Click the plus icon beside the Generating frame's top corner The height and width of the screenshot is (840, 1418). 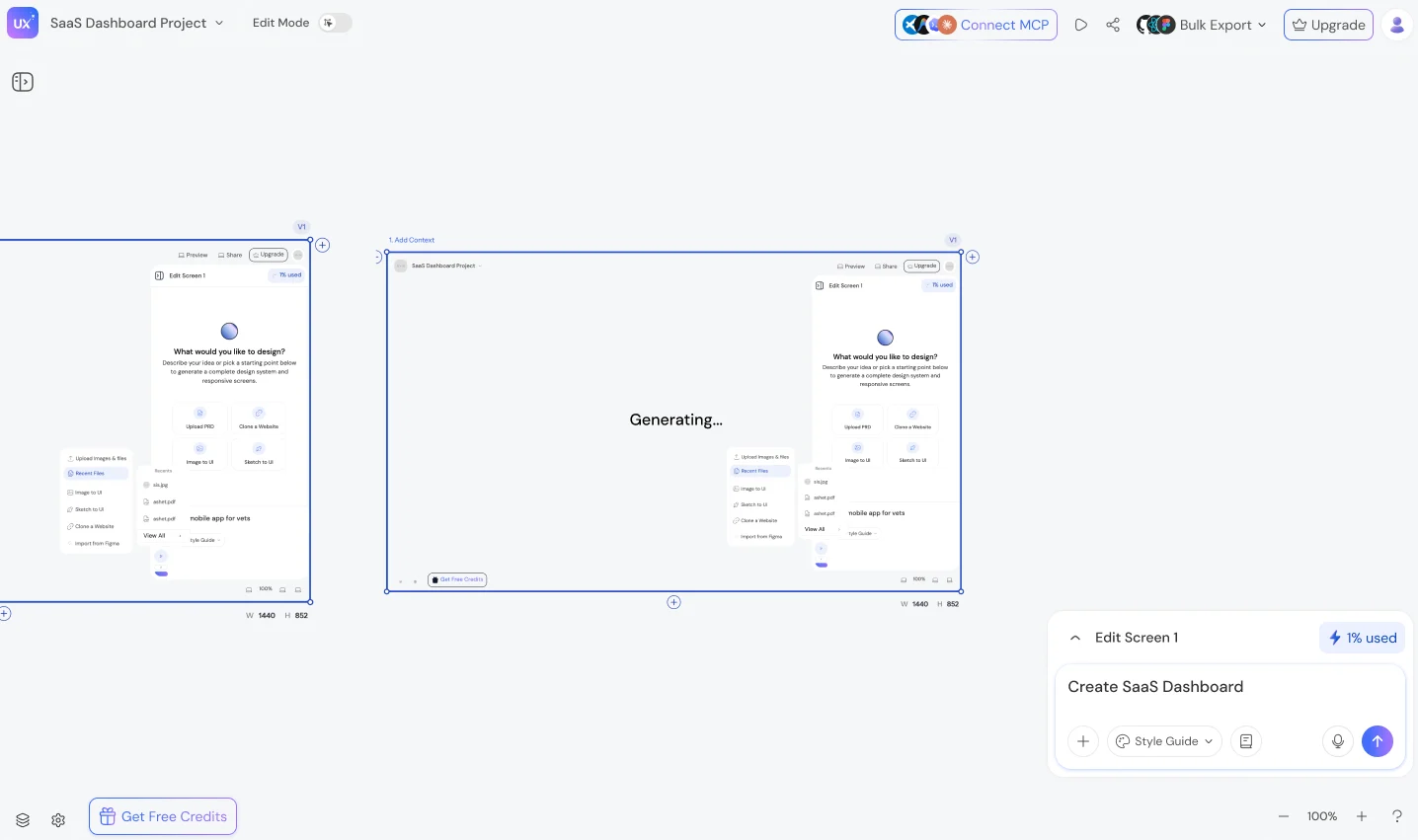click(973, 257)
